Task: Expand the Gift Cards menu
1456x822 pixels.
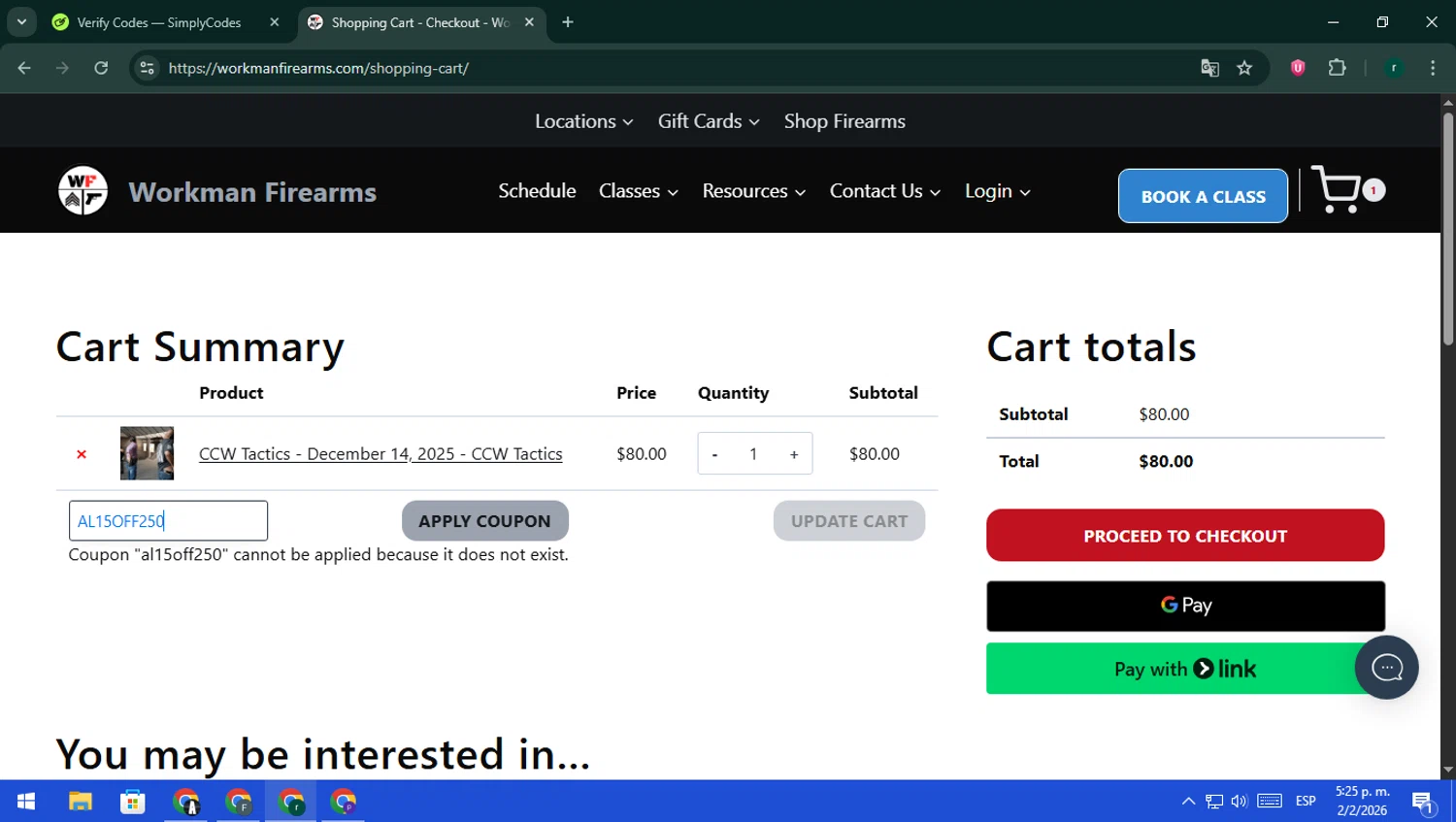Action: tap(708, 121)
